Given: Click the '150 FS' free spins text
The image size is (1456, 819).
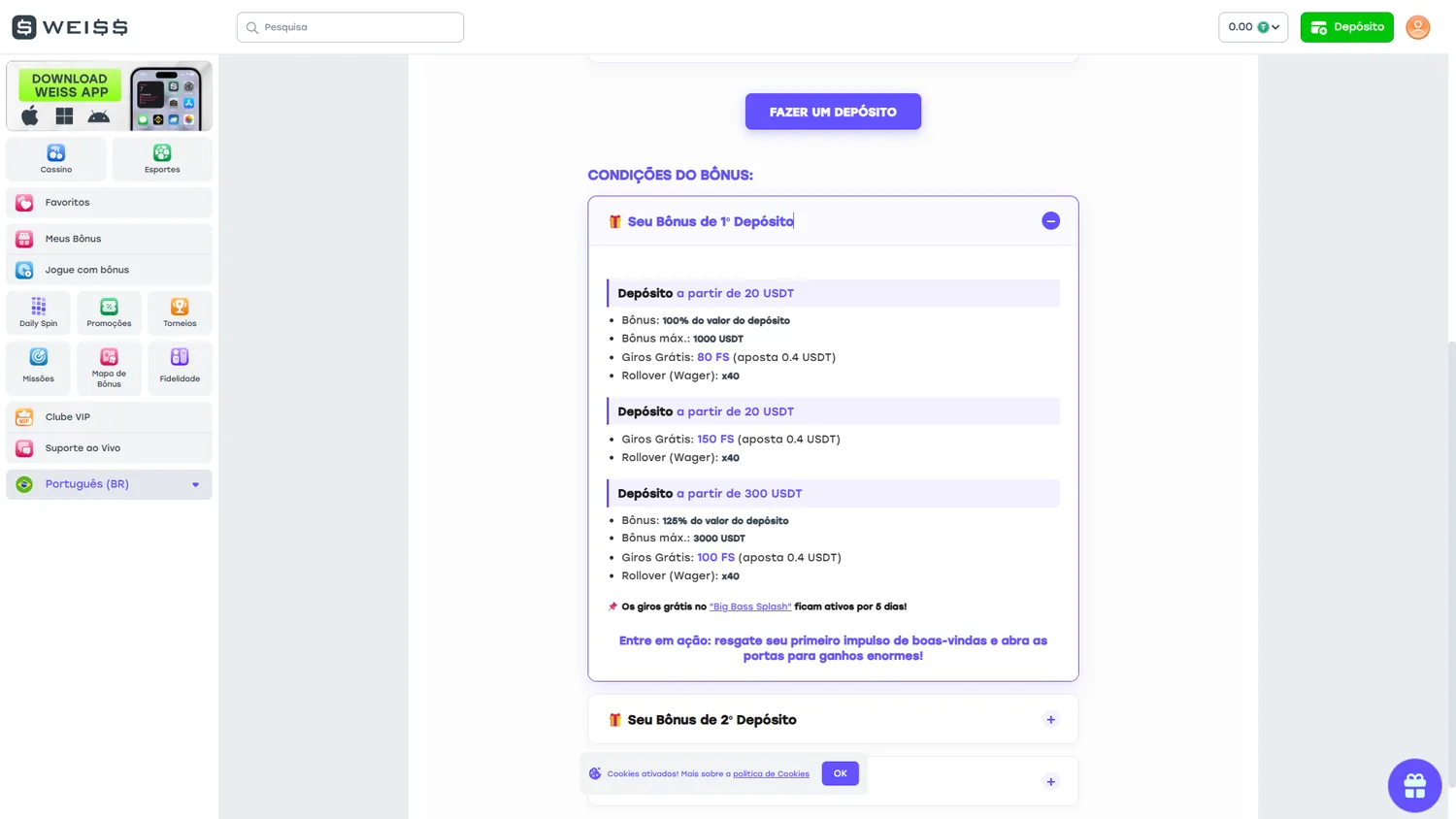Looking at the screenshot, I should click(715, 440).
